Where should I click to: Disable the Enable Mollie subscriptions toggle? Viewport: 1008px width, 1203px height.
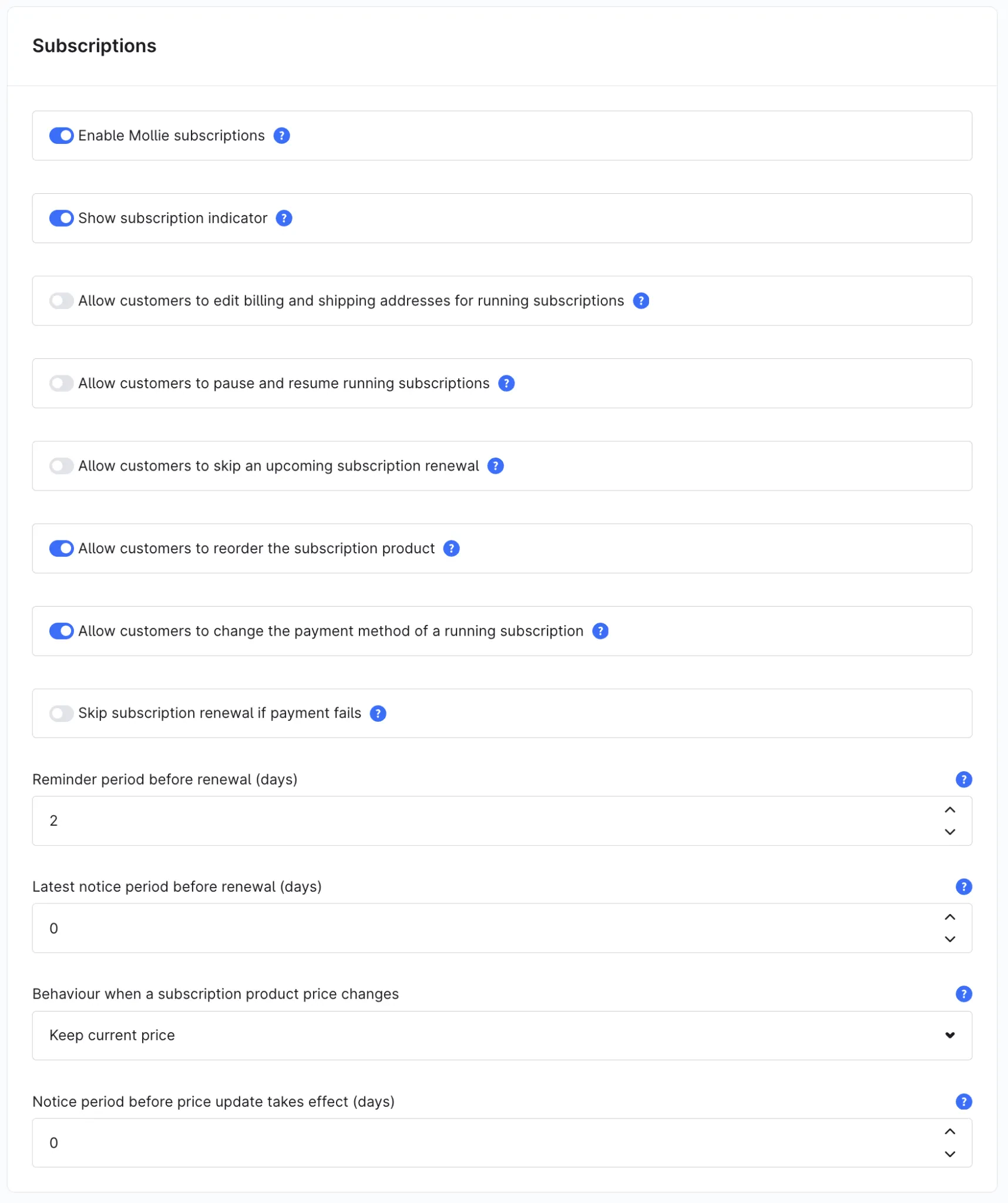62,136
